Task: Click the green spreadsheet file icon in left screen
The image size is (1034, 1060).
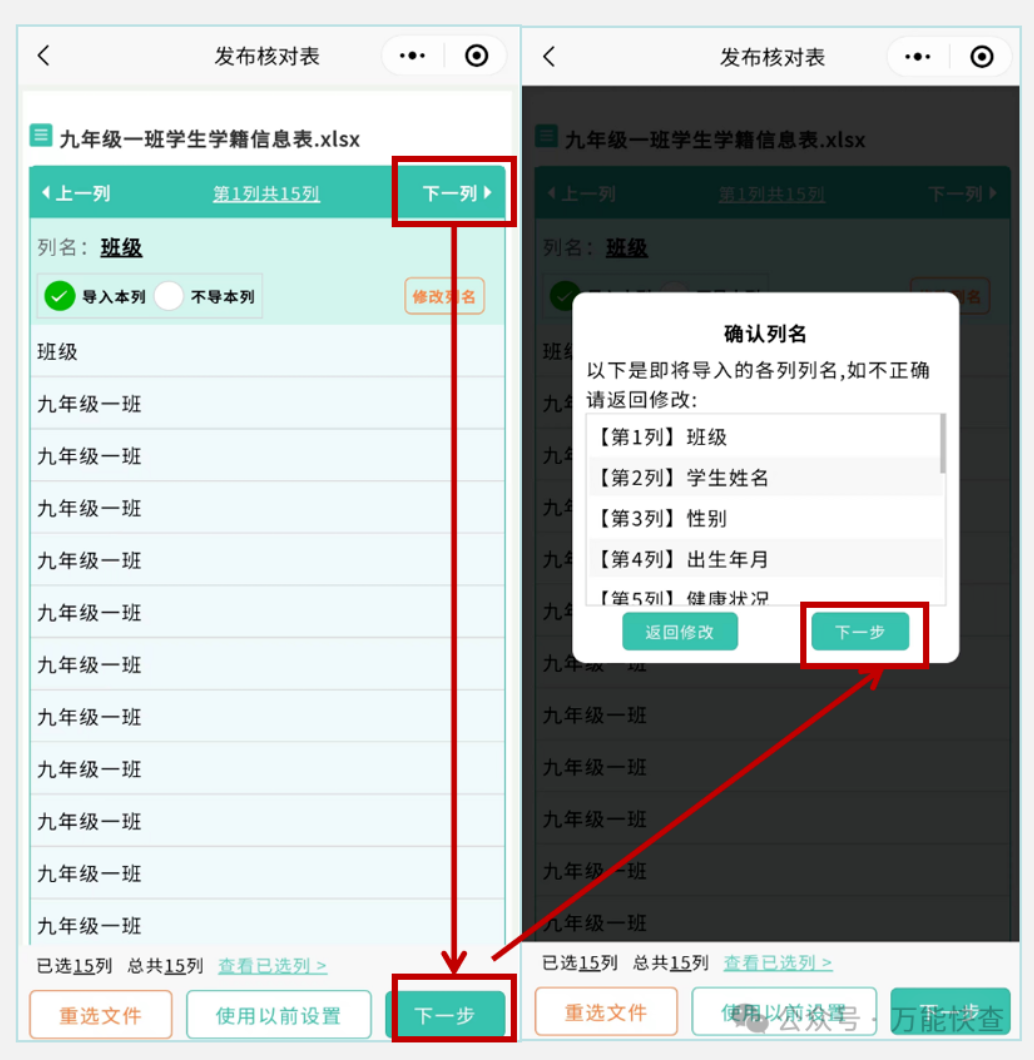Action: pyautogui.click(x=41, y=135)
